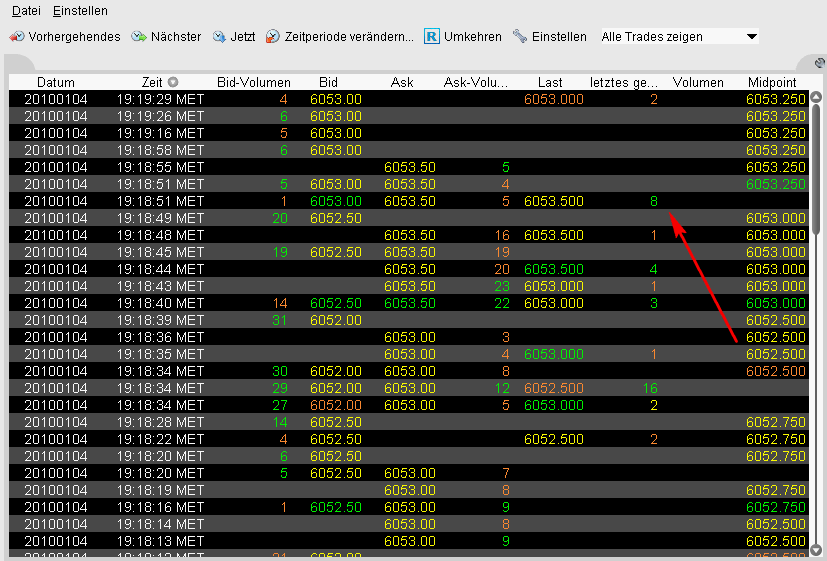Image resolution: width=827 pixels, height=561 pixels.
Task: Click the scroll up arrow of the table scrollbar
Action: pos(816,96)
